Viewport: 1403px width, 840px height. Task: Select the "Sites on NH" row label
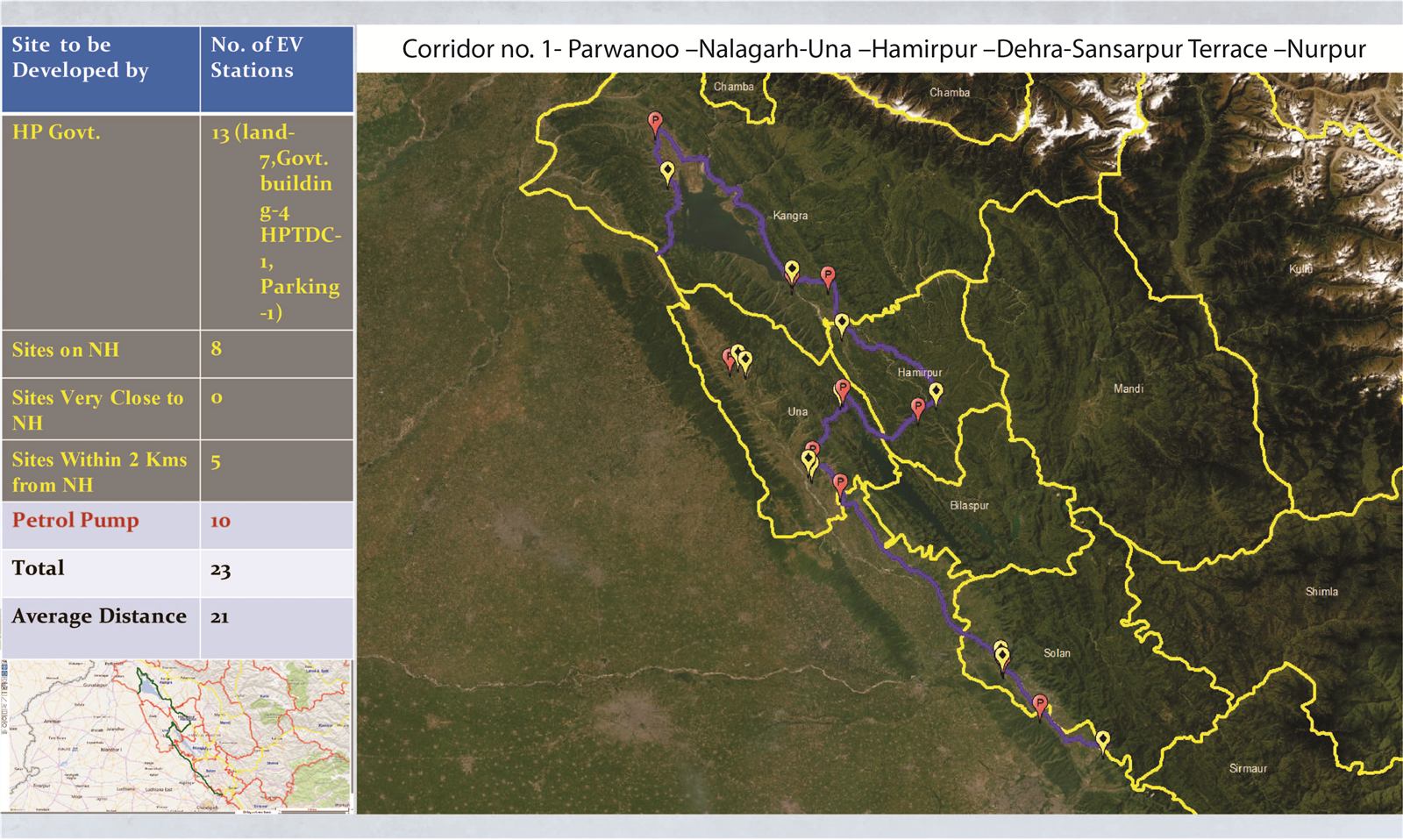[65, 350]
